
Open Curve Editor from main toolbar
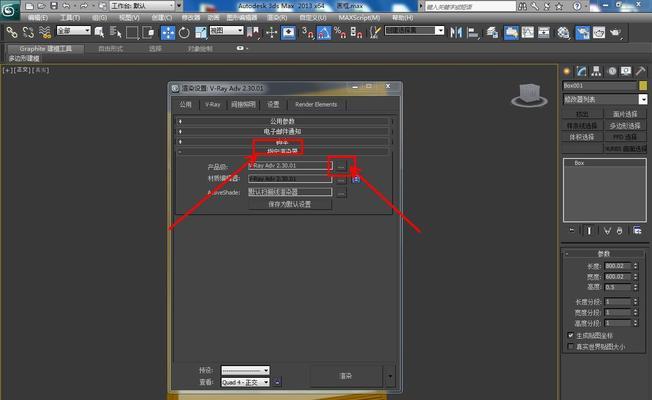pyautogui.click(x=528, y=32)
